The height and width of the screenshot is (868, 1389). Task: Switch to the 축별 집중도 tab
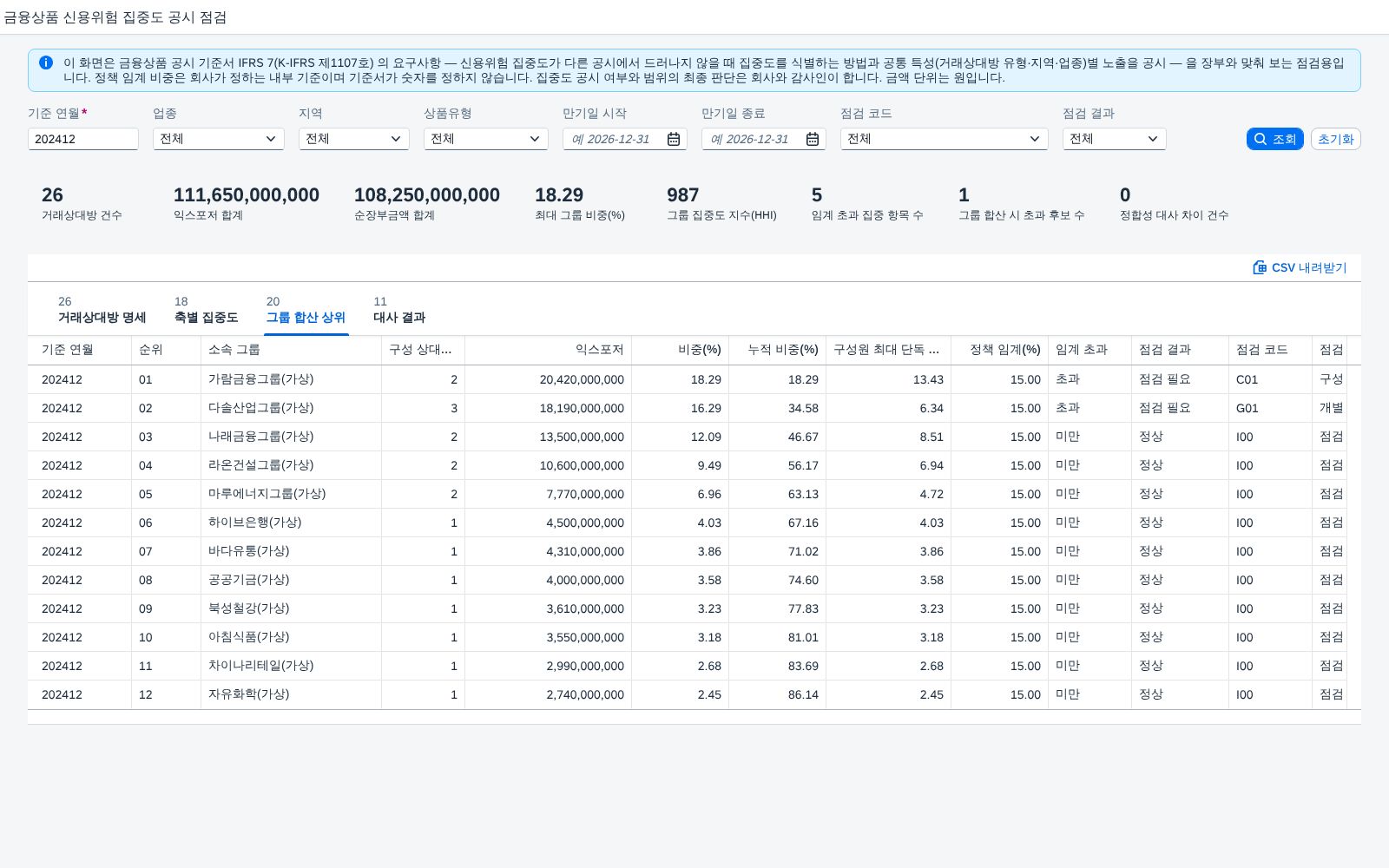click(x=206, y=311)
